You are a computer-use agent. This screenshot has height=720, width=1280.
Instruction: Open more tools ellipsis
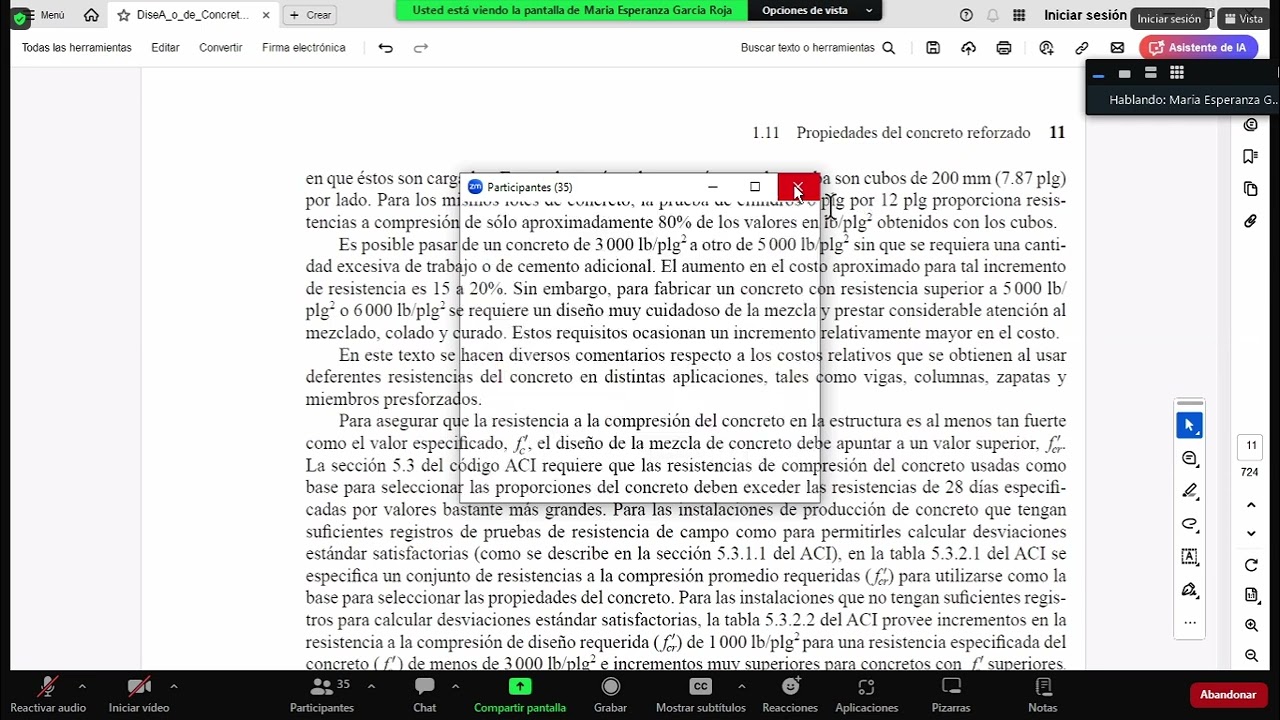(x=1190, y=622)
